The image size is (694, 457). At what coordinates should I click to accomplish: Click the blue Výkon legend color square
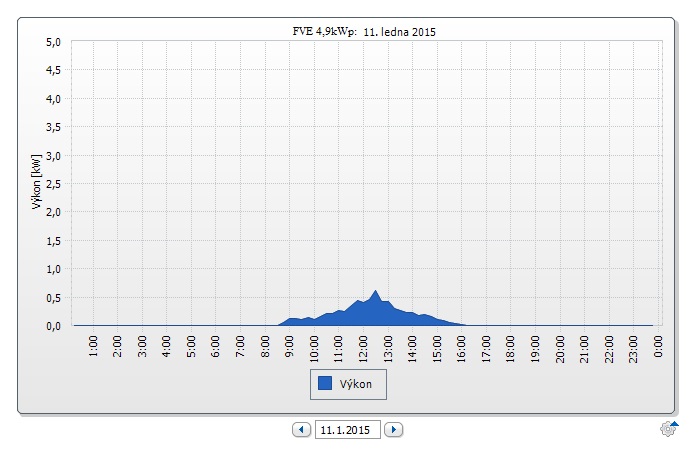[325, 382]
